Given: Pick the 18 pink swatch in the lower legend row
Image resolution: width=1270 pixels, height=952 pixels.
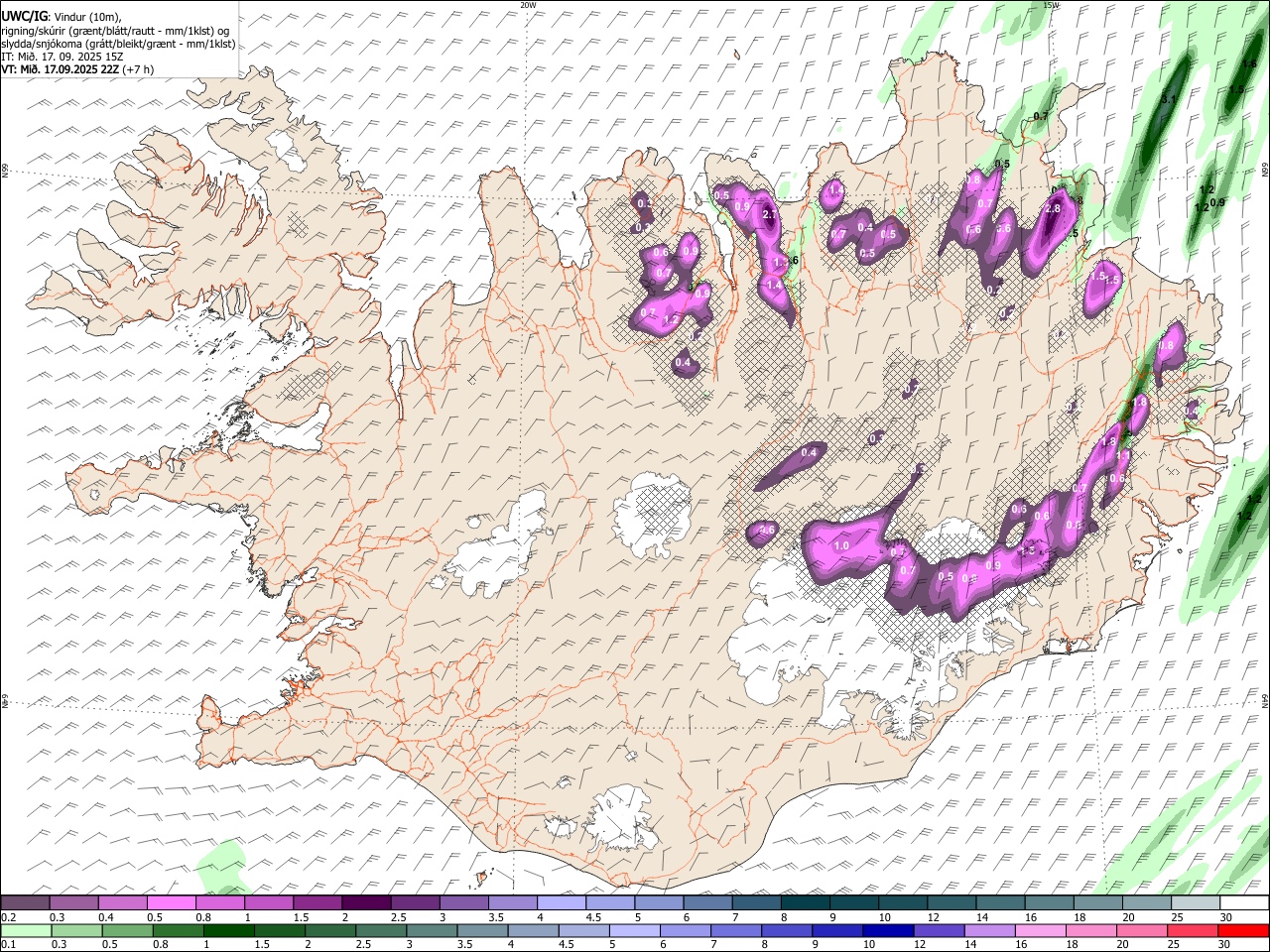Looking at the screenshot, I should (1091, 930).
